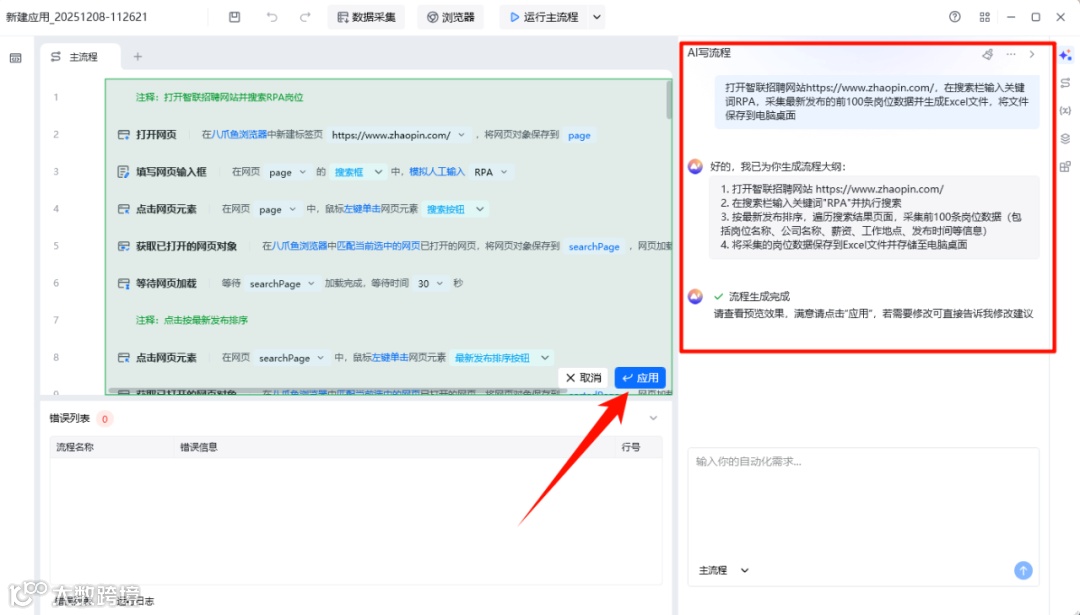The image size is (1080, 615).
Task: Click the 模拟人工输入 link
Action: click(x=437, y=172)
